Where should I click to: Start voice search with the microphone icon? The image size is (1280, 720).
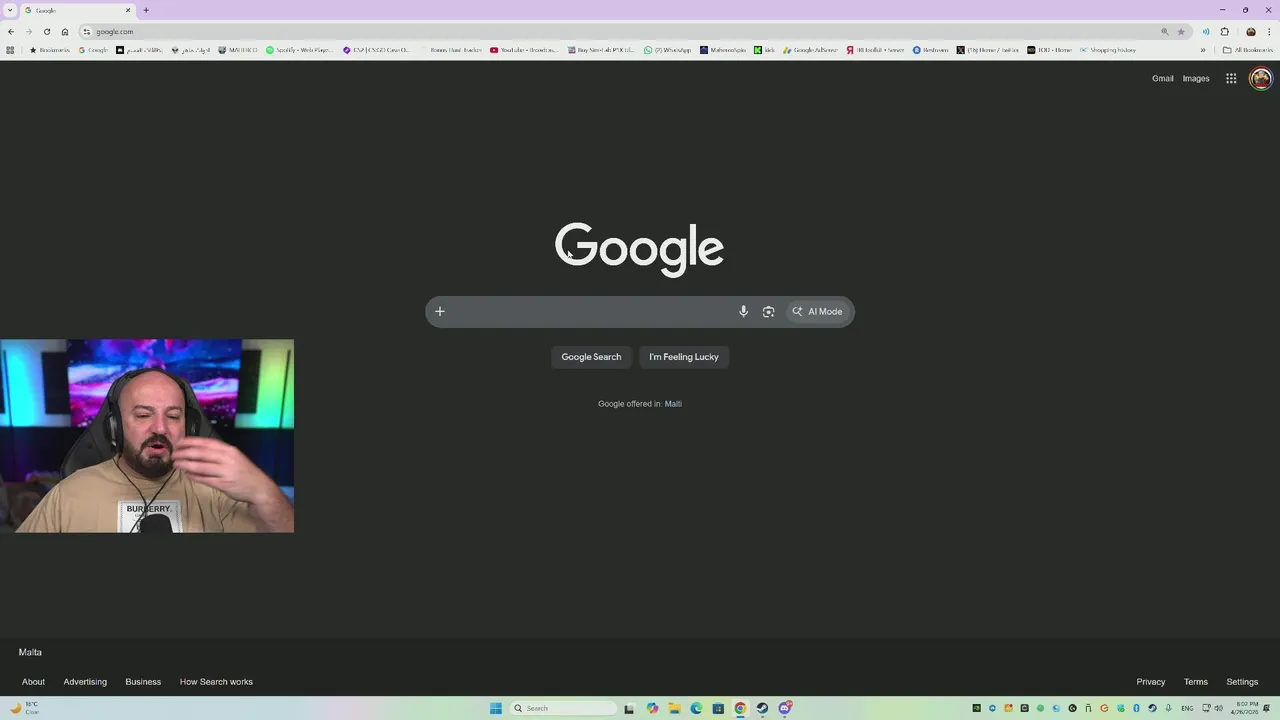point(743,311)
